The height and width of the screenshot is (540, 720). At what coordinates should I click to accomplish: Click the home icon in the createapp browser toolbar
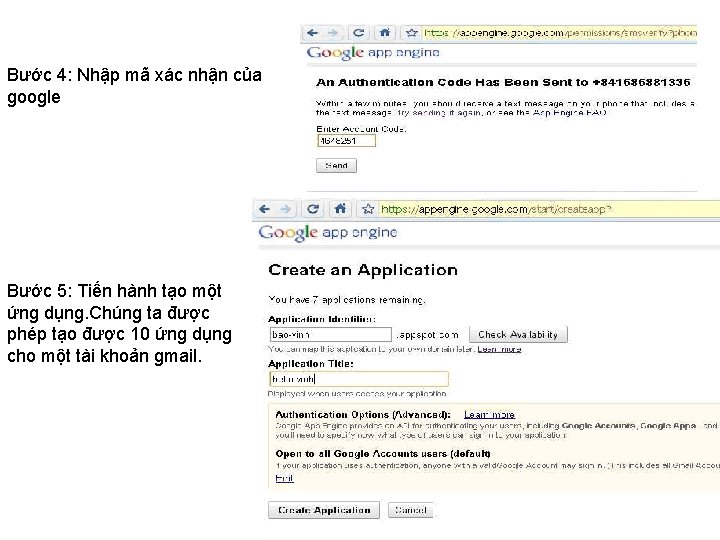click(x=340, y=209)
